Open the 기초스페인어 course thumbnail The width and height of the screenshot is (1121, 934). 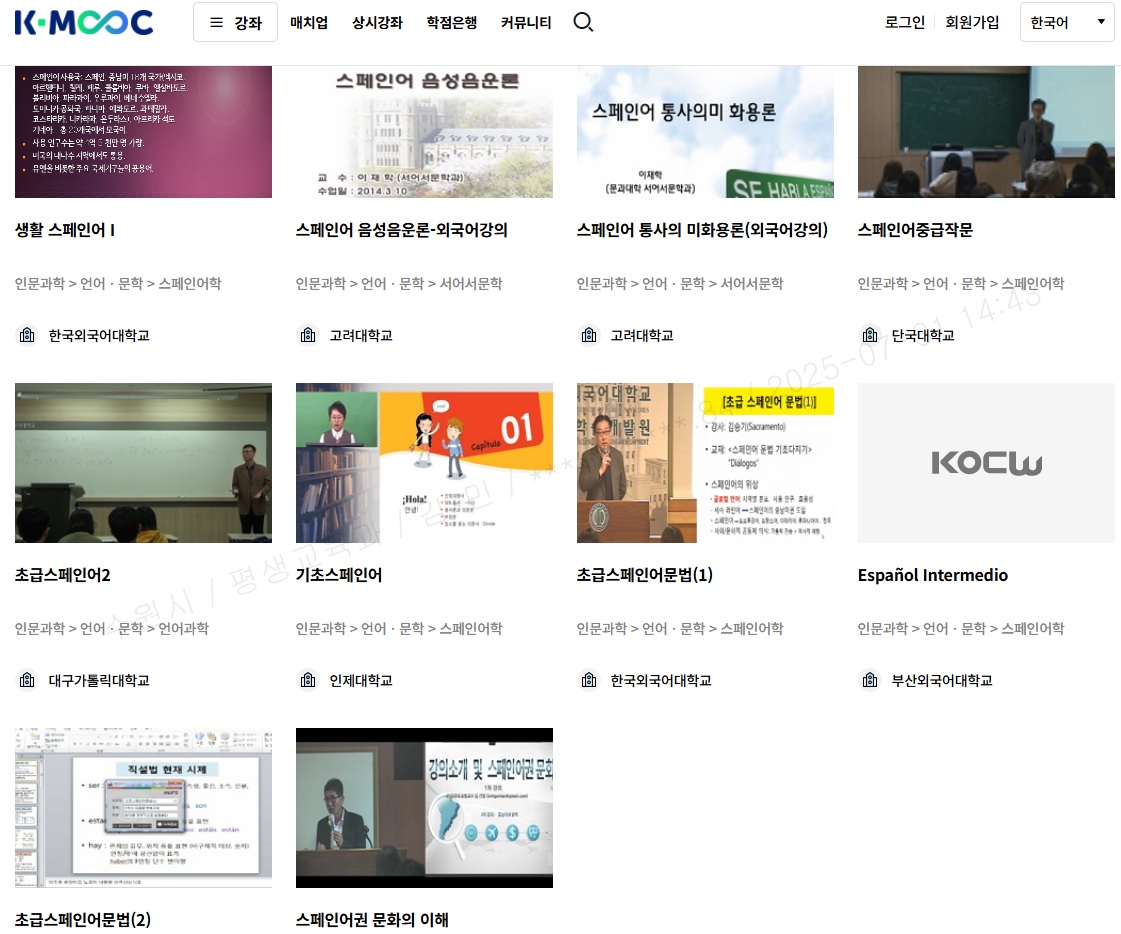click(424, 463)
